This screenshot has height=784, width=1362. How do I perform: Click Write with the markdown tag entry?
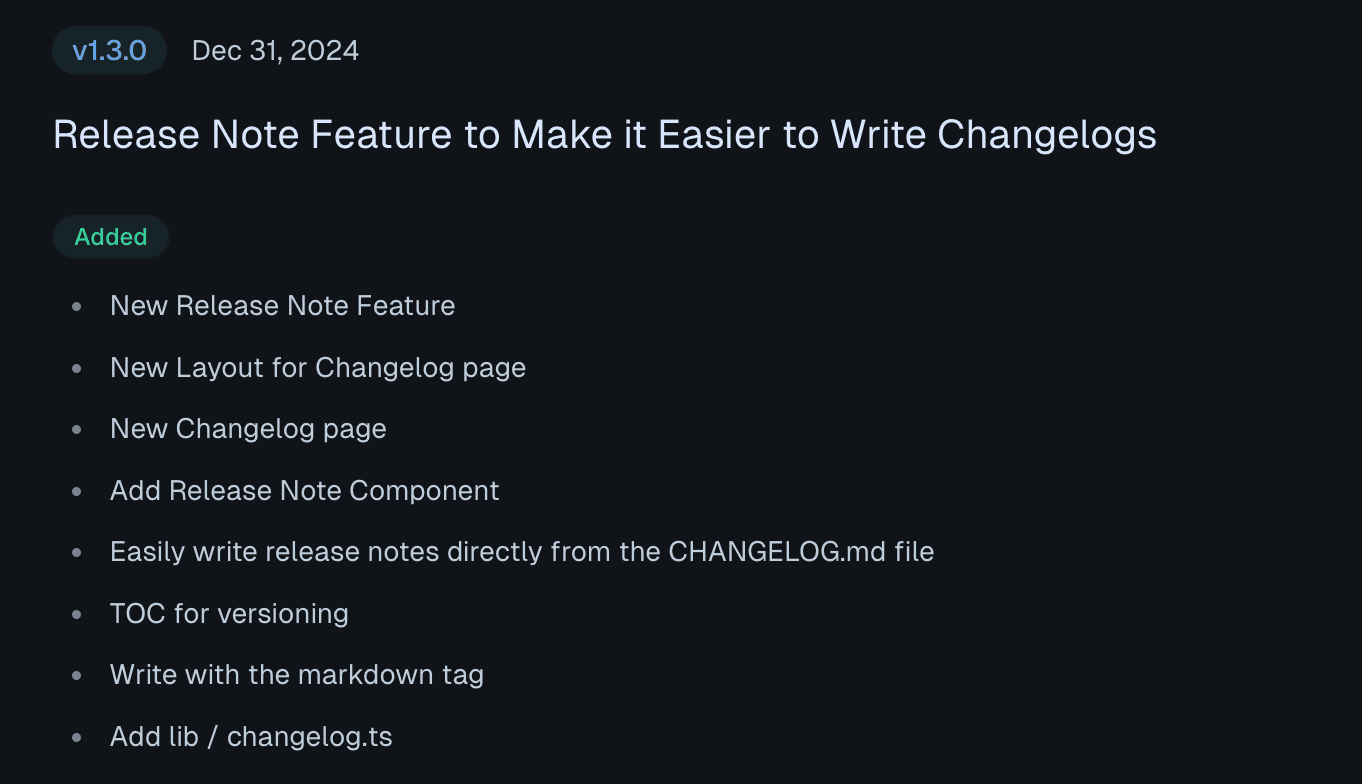[296, 675]
